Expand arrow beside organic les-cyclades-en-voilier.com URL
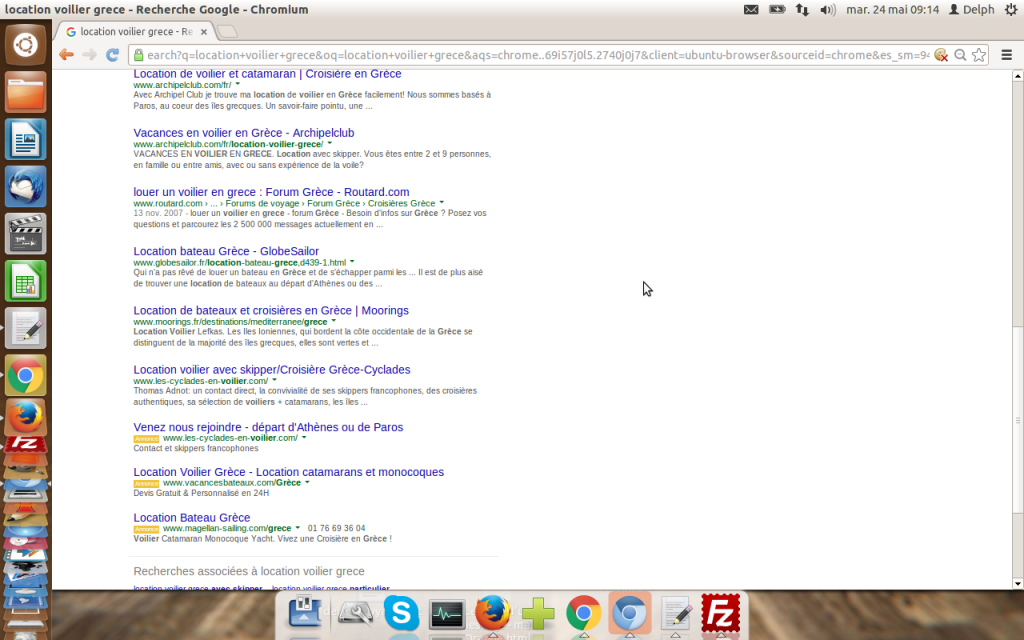Viewport: 1024px width, 640px height. click(x=274, y=380)
